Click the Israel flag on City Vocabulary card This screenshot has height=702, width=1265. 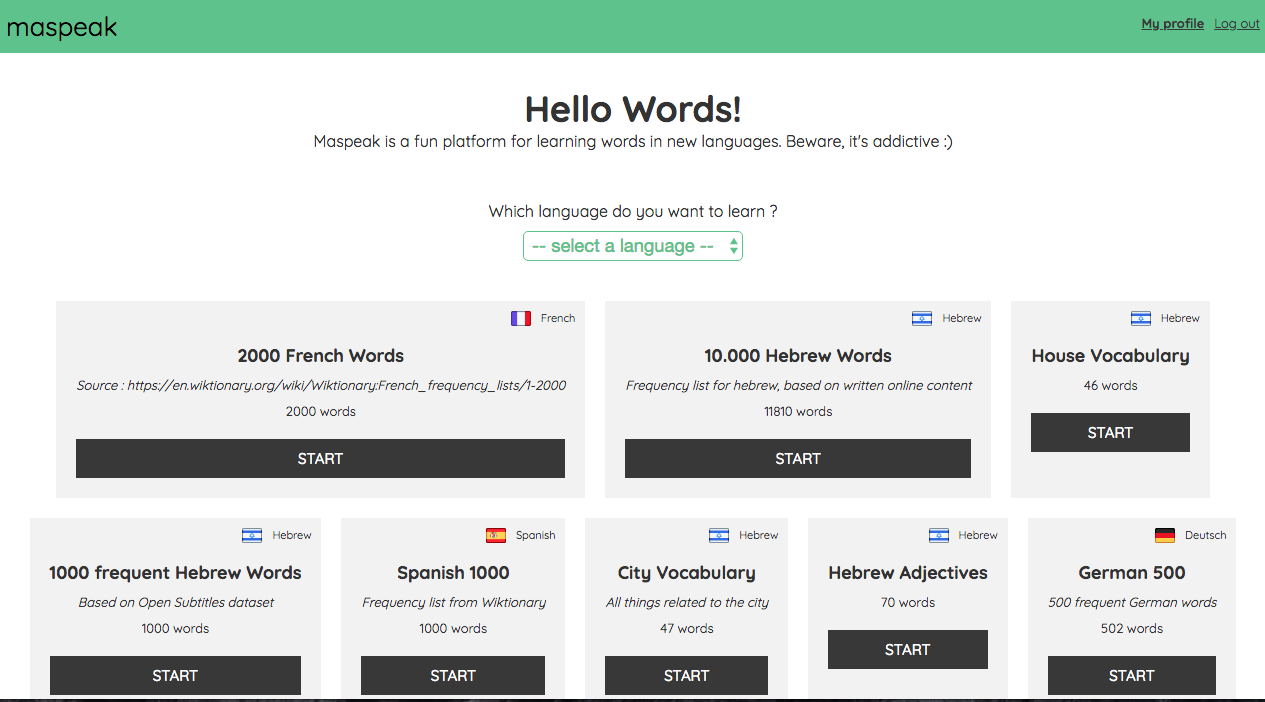tap(719, 535)
